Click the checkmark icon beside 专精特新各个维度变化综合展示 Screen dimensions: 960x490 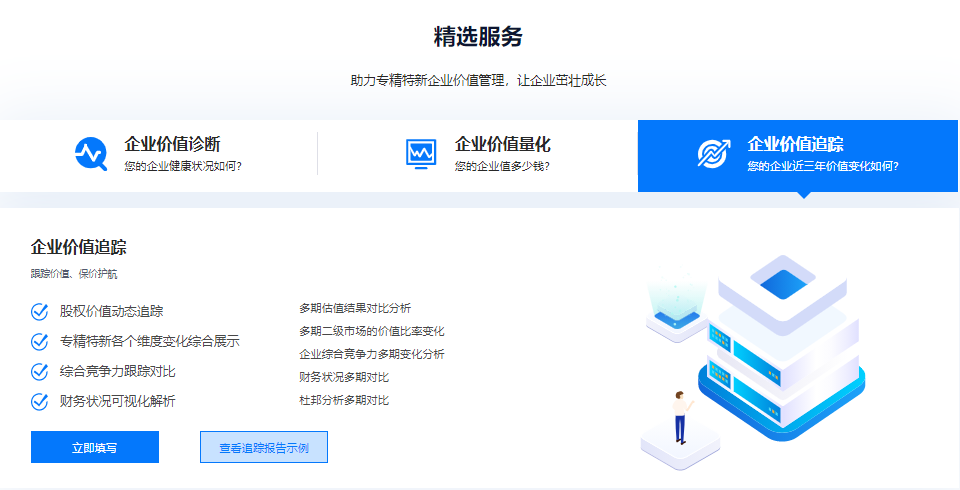point(40,341)
